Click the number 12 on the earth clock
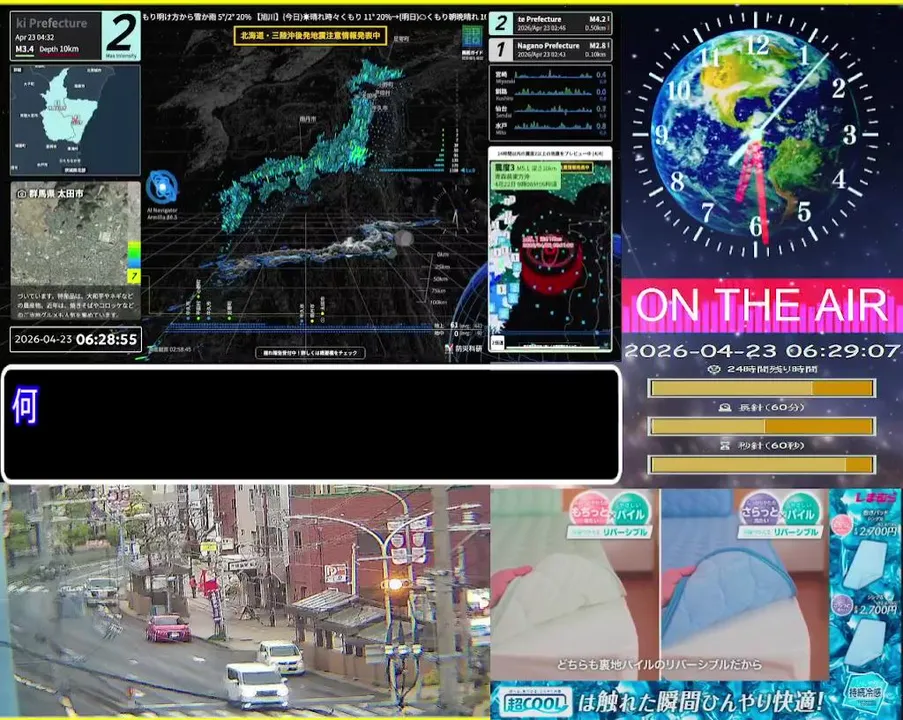This screenshot has height=720, width=903. coord(757,46)
